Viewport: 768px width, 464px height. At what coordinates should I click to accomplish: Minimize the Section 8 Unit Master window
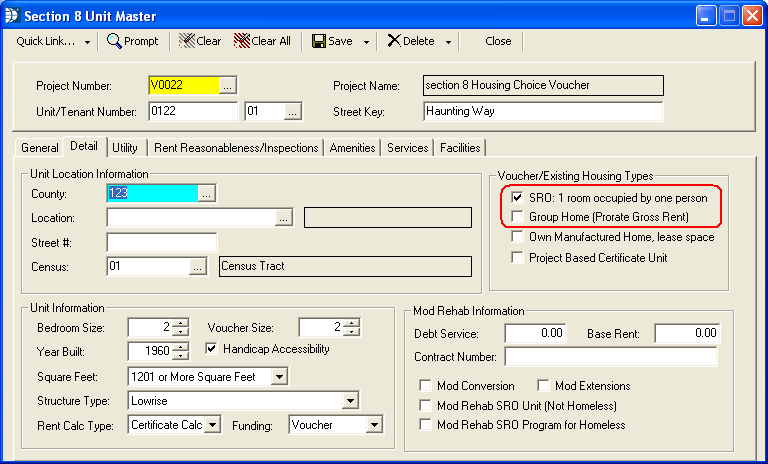coord(705,16)
